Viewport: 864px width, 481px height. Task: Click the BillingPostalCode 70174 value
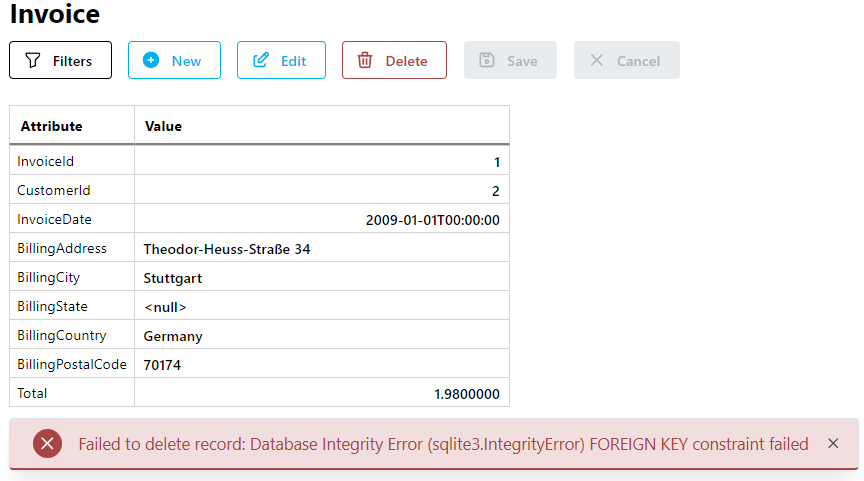point(162,365)
